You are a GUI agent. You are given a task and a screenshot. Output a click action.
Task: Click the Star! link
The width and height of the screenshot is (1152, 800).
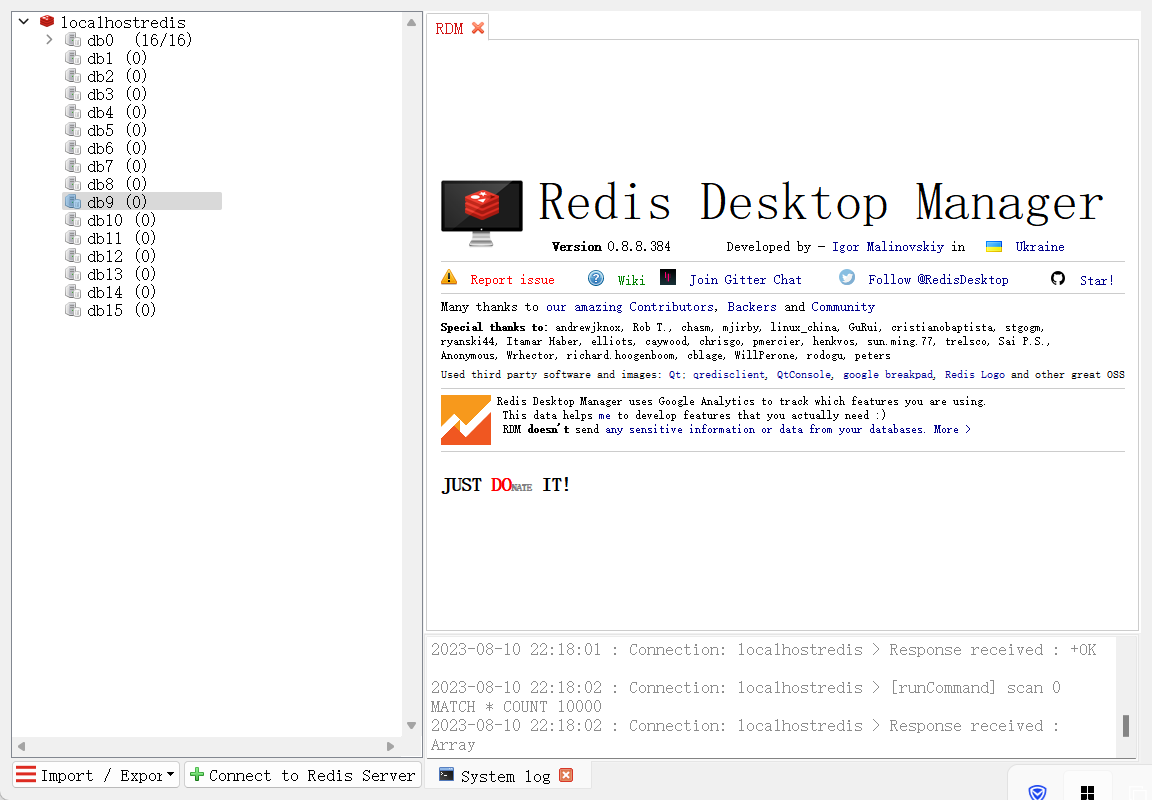coord(1096,280)
